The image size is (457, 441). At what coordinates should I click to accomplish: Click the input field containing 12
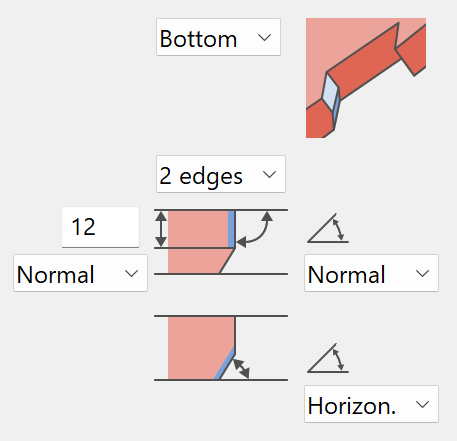coord(100,227)
